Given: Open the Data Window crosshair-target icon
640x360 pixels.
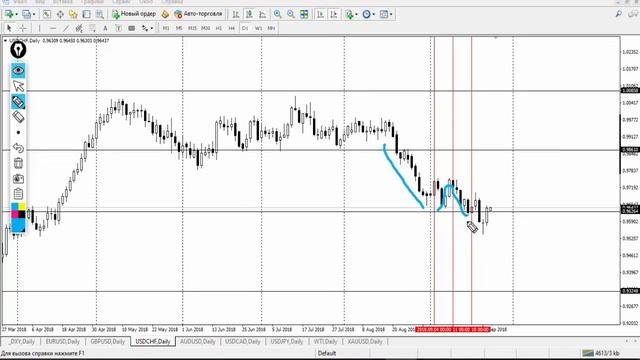Looking at the screenshot, I should pos(60,14).
